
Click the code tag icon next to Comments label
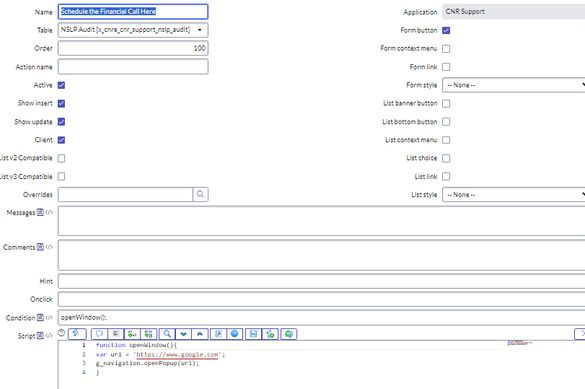pos(49,247)
